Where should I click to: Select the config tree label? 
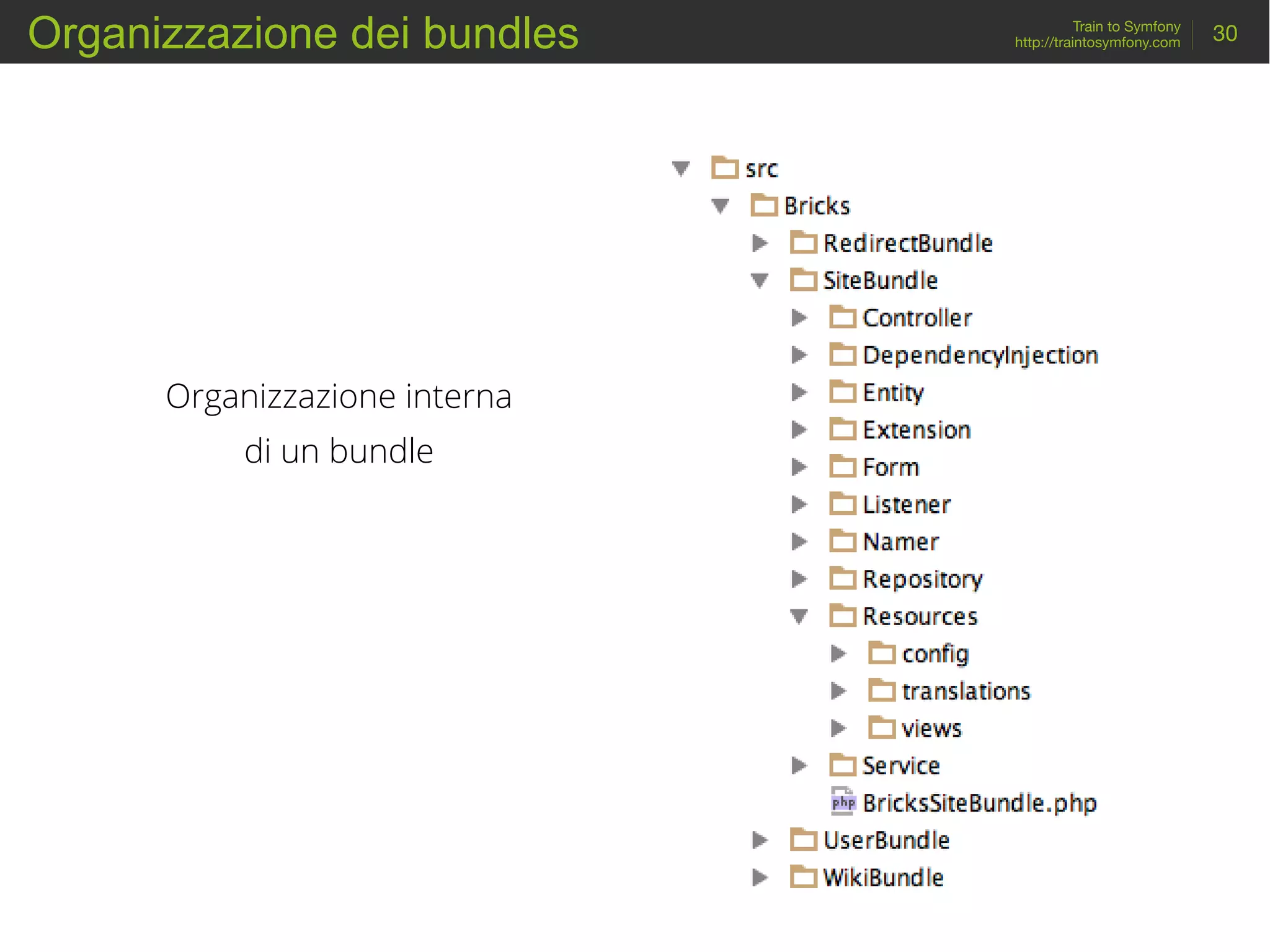(935, 655)
